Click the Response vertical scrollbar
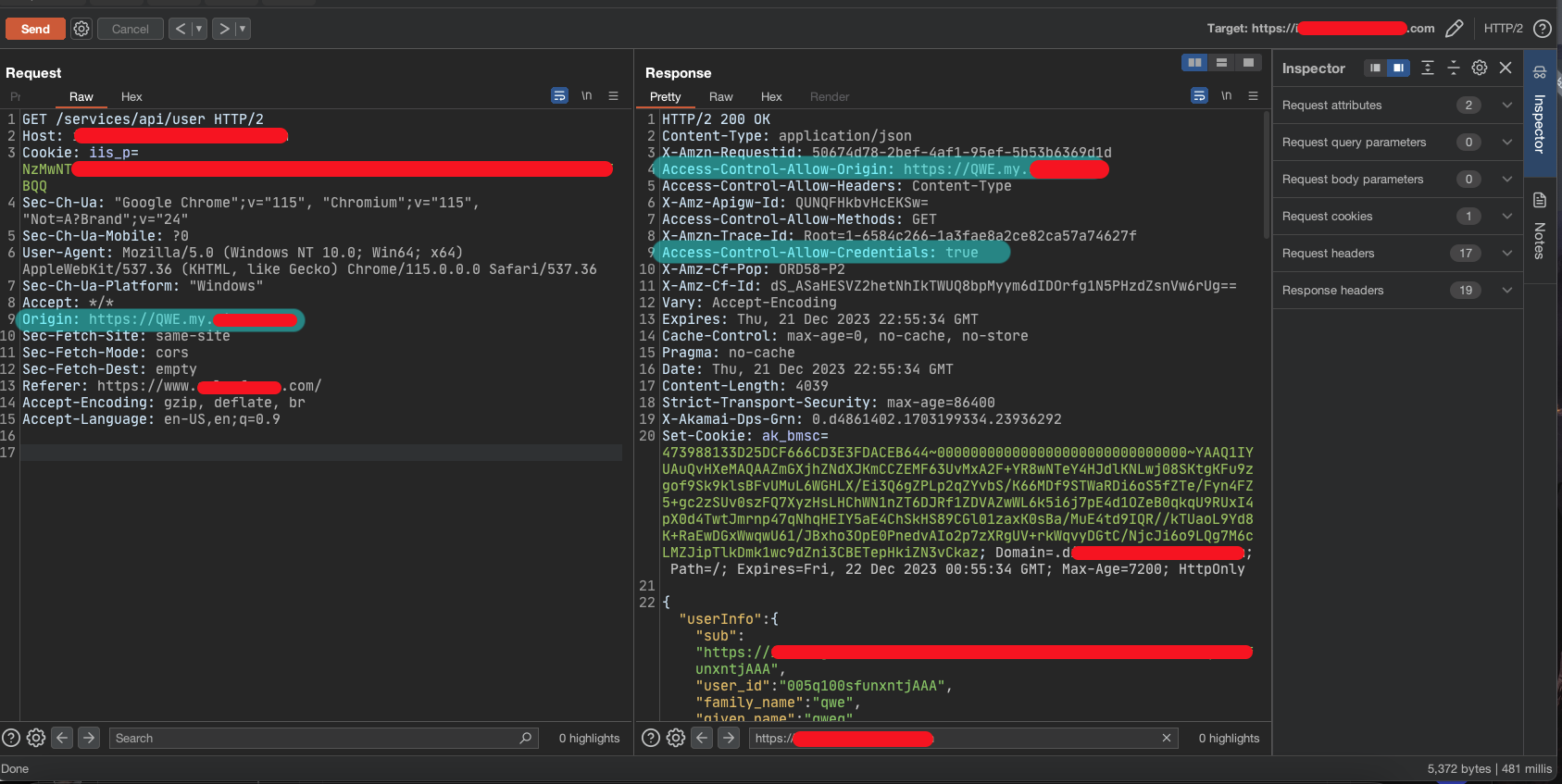This screenshot has height=784, width=1562. tap(1266, 176)
